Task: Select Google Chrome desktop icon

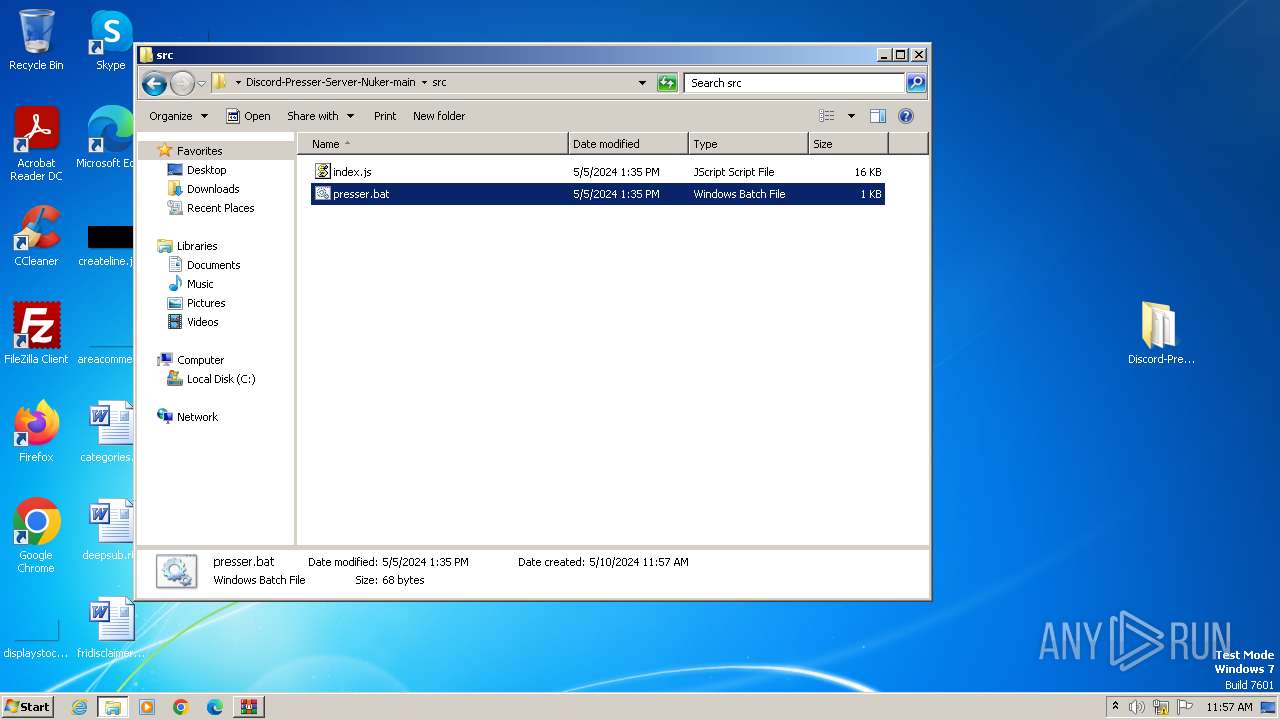Action: point(36,536)
